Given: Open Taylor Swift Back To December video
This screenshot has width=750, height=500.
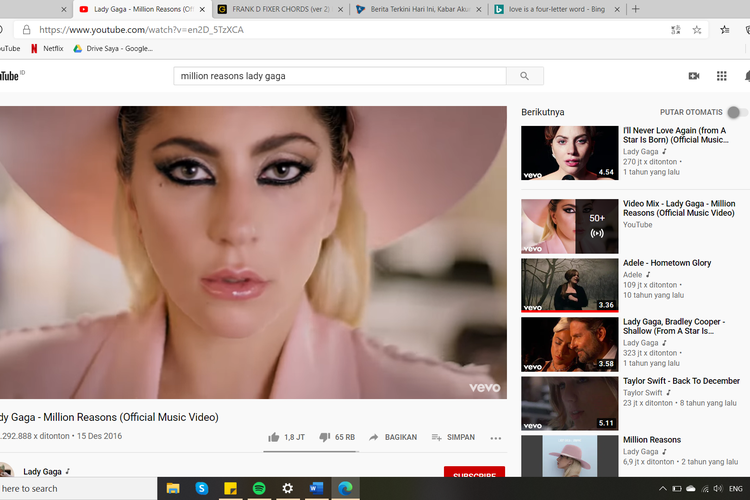Looking at the screenshot, I should pyautogui.click(x=681, y=381).
